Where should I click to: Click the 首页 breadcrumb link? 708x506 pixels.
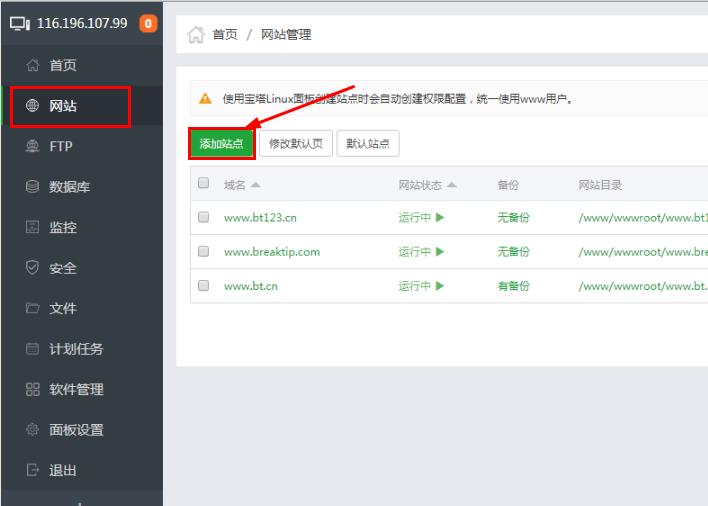point(225,35)
